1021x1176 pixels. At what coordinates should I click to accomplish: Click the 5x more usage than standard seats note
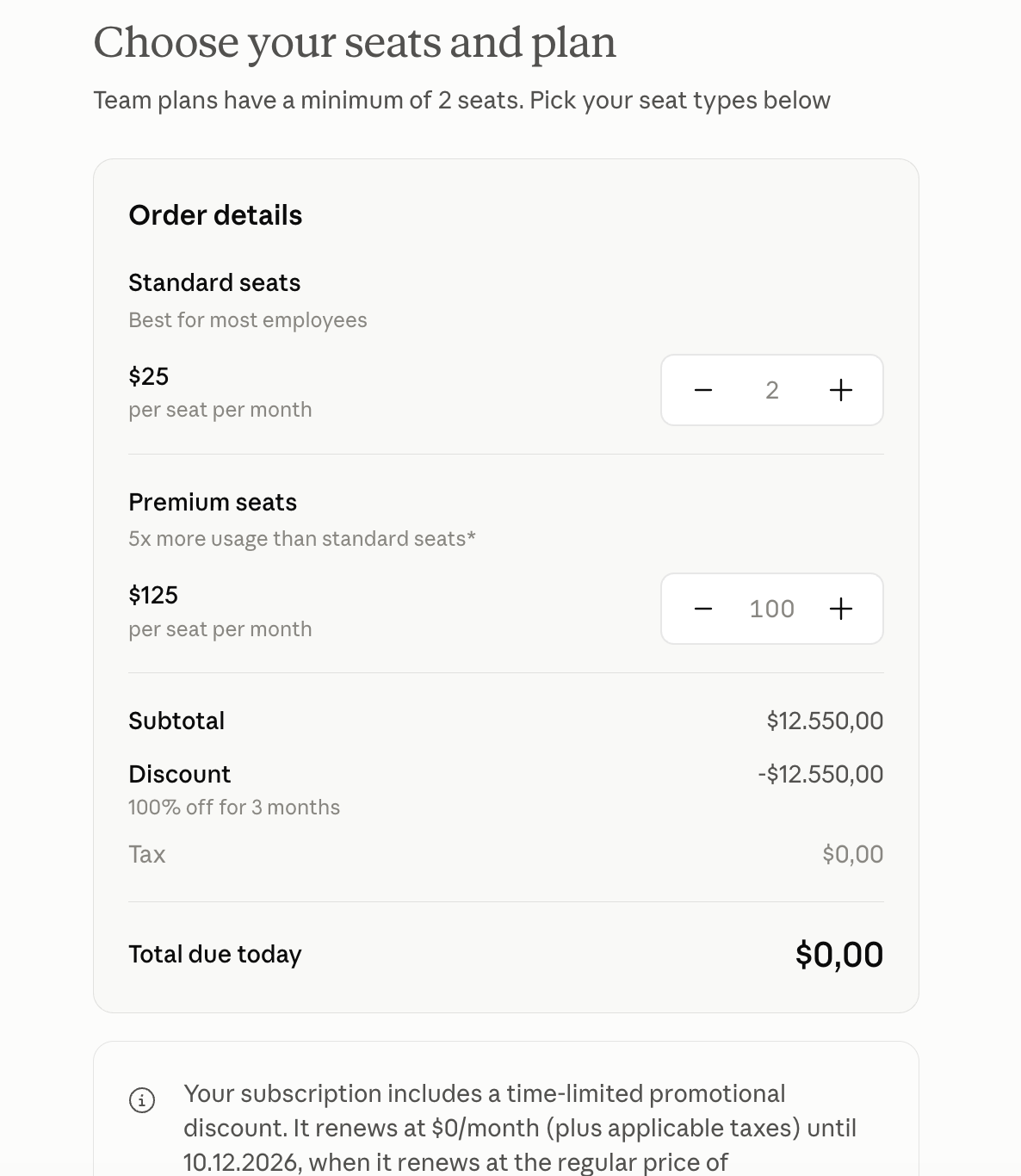coord(302,539)
